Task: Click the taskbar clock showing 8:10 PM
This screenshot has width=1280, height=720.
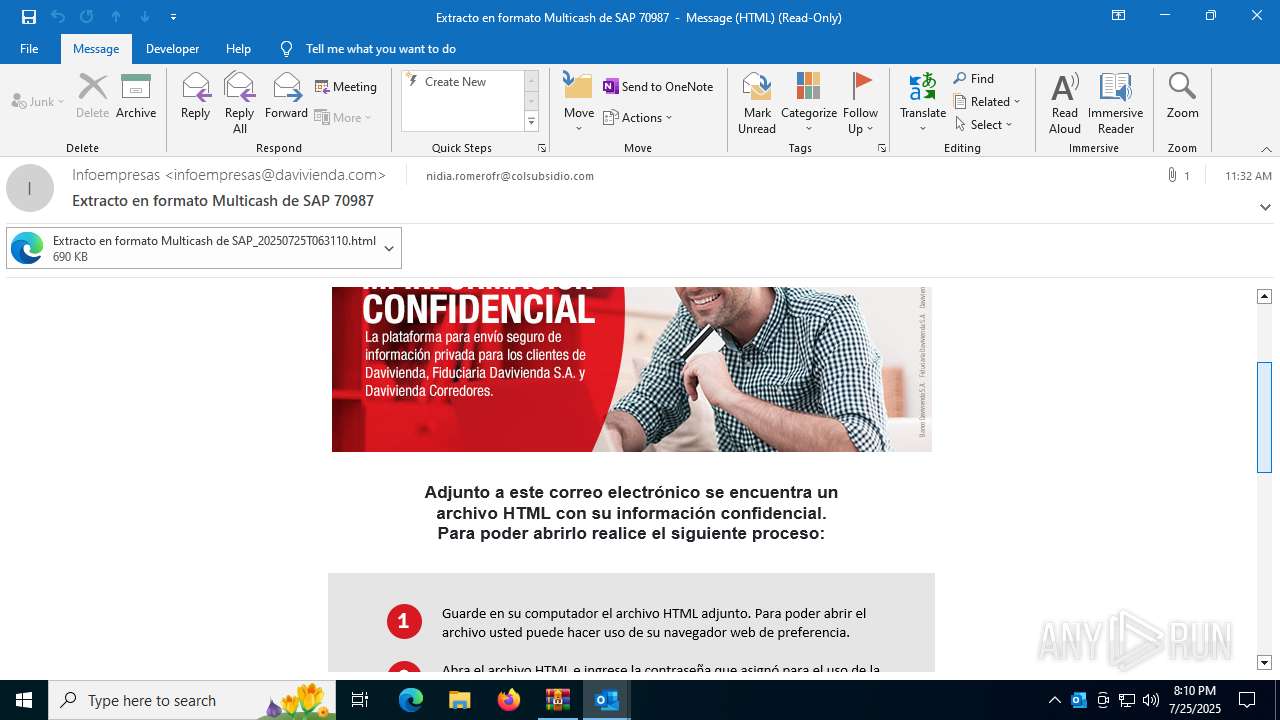Action: point(1194,700)
